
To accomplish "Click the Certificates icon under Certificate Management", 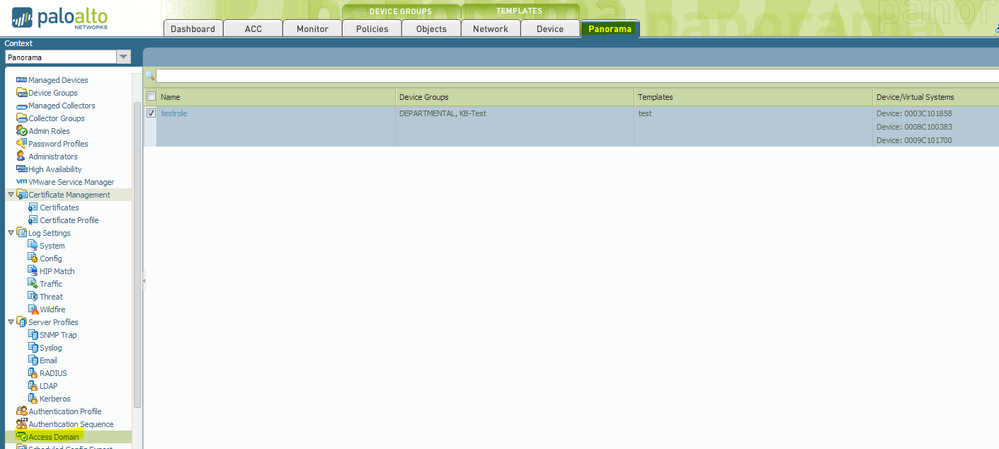I will pos(32,208).
